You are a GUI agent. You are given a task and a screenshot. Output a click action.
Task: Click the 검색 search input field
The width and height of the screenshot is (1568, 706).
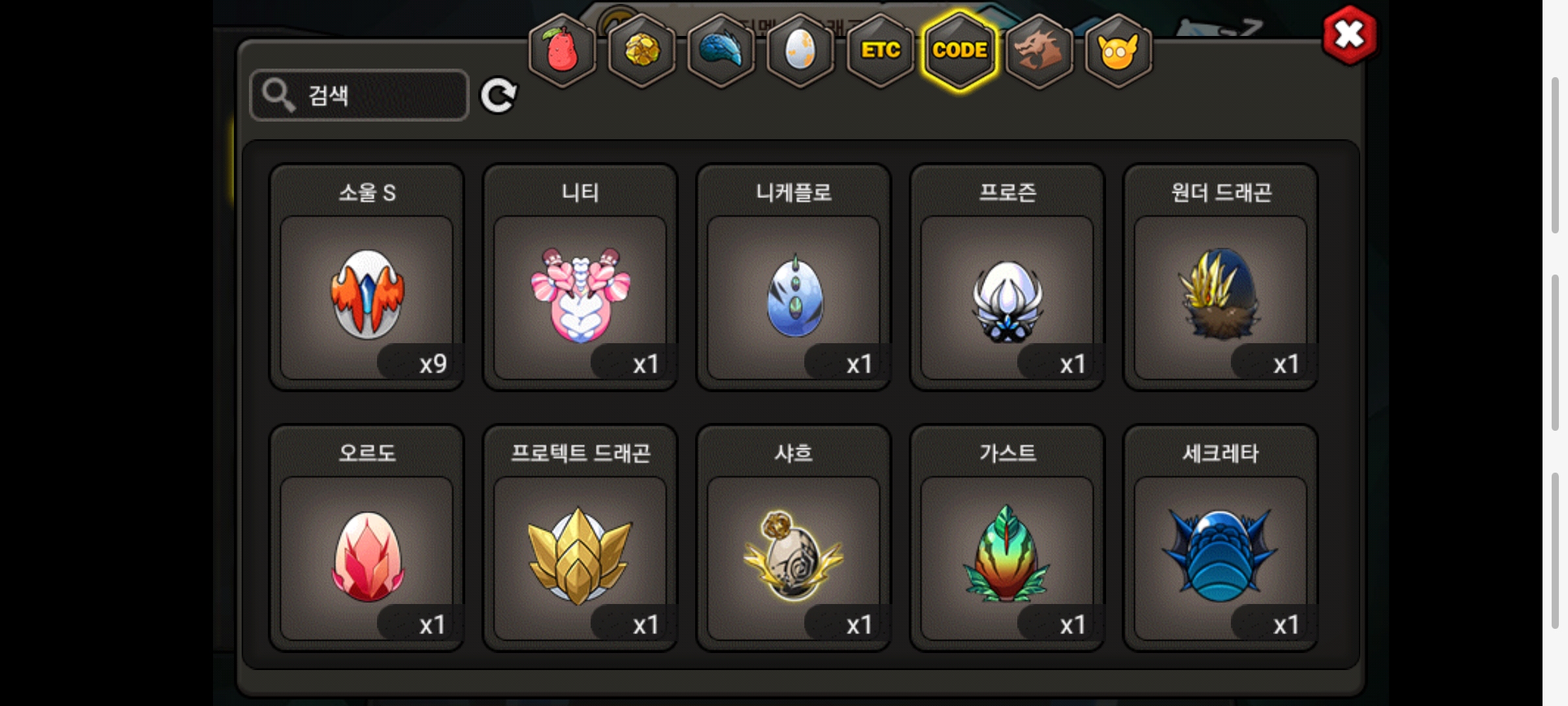(x=359, y=95)
